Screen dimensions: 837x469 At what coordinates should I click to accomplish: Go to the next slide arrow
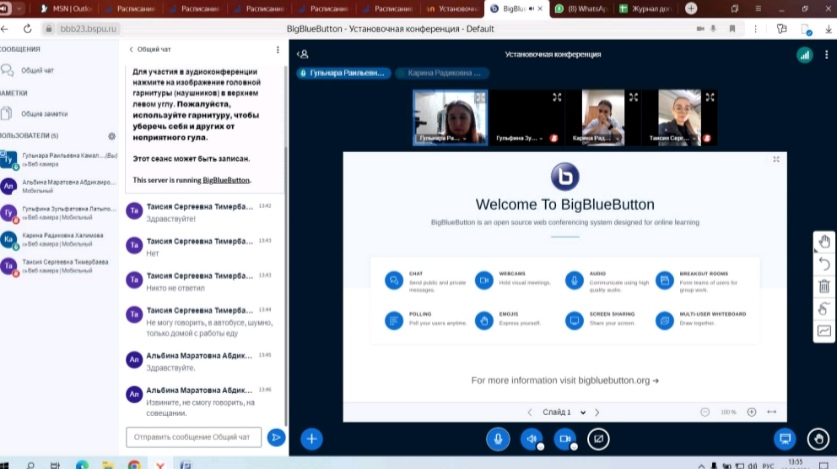pyautogui.click(x=597, y=412)
